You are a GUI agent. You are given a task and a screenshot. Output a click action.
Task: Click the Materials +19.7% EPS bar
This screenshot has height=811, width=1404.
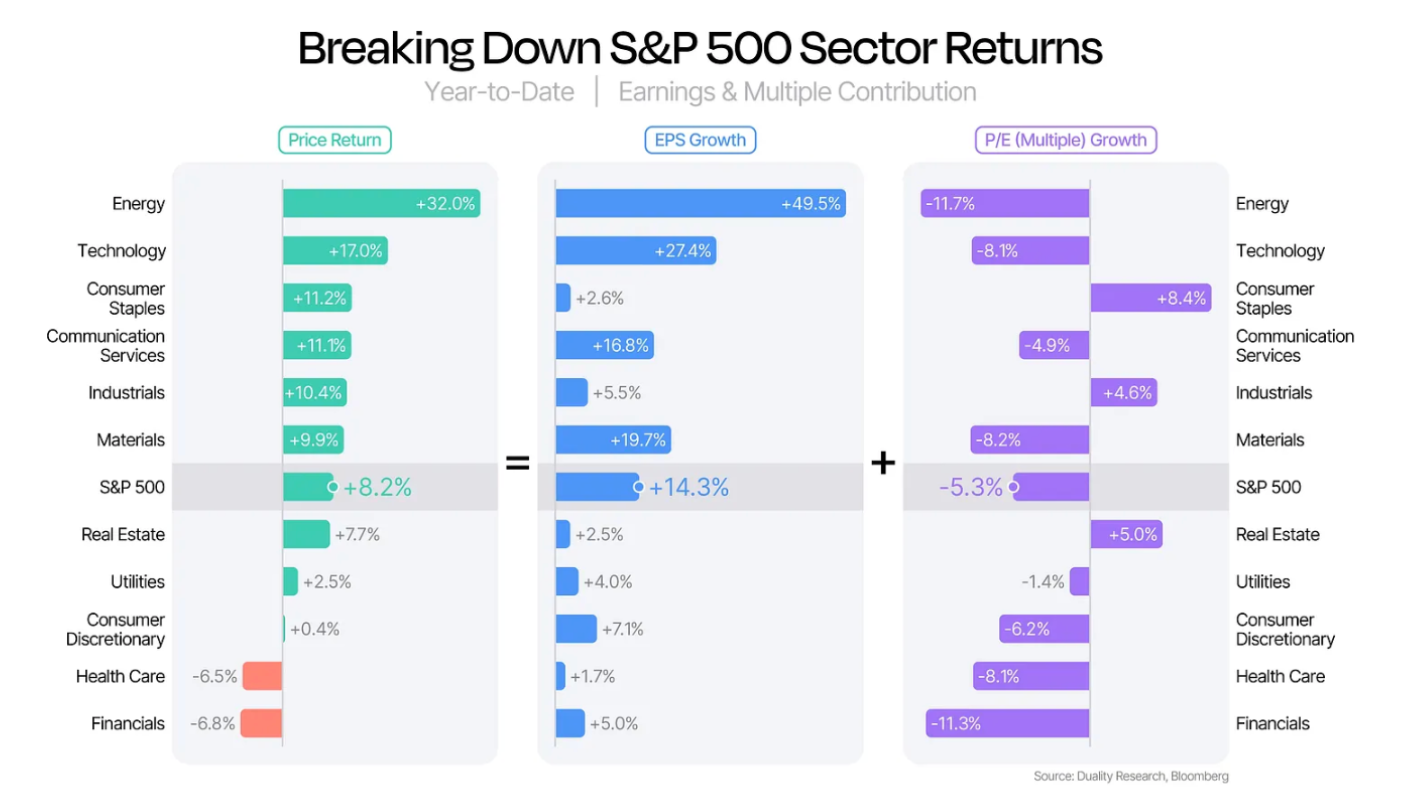click(613, 440)
